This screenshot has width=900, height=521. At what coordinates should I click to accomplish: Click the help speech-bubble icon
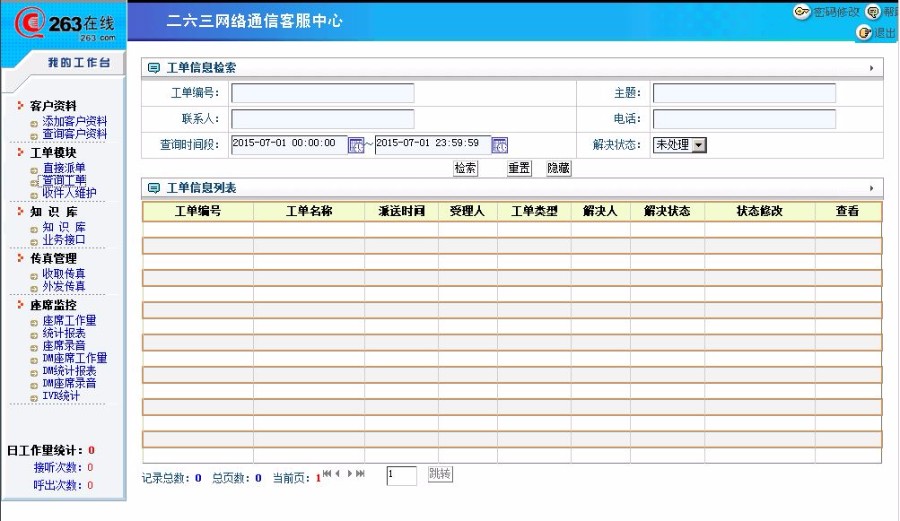pos(873,11)
